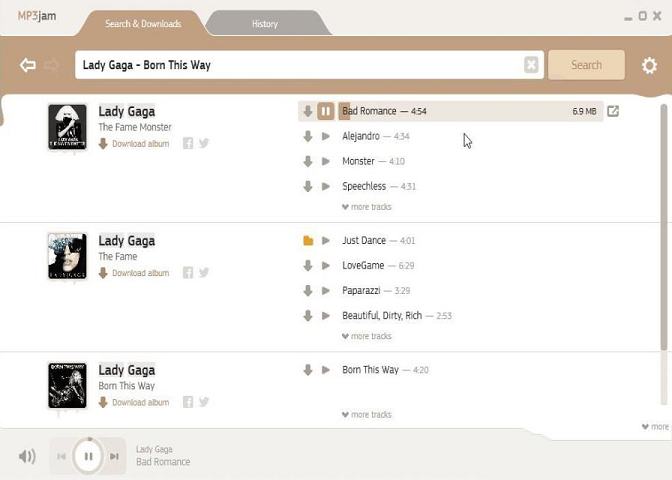
Task: Download The Fame album
Action: click(134, 273)
